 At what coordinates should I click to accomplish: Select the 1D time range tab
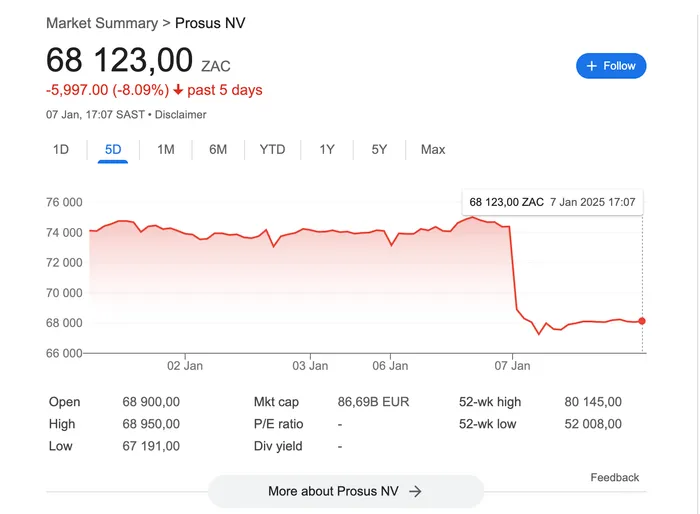pyautogui.click(x=61, y=150)
